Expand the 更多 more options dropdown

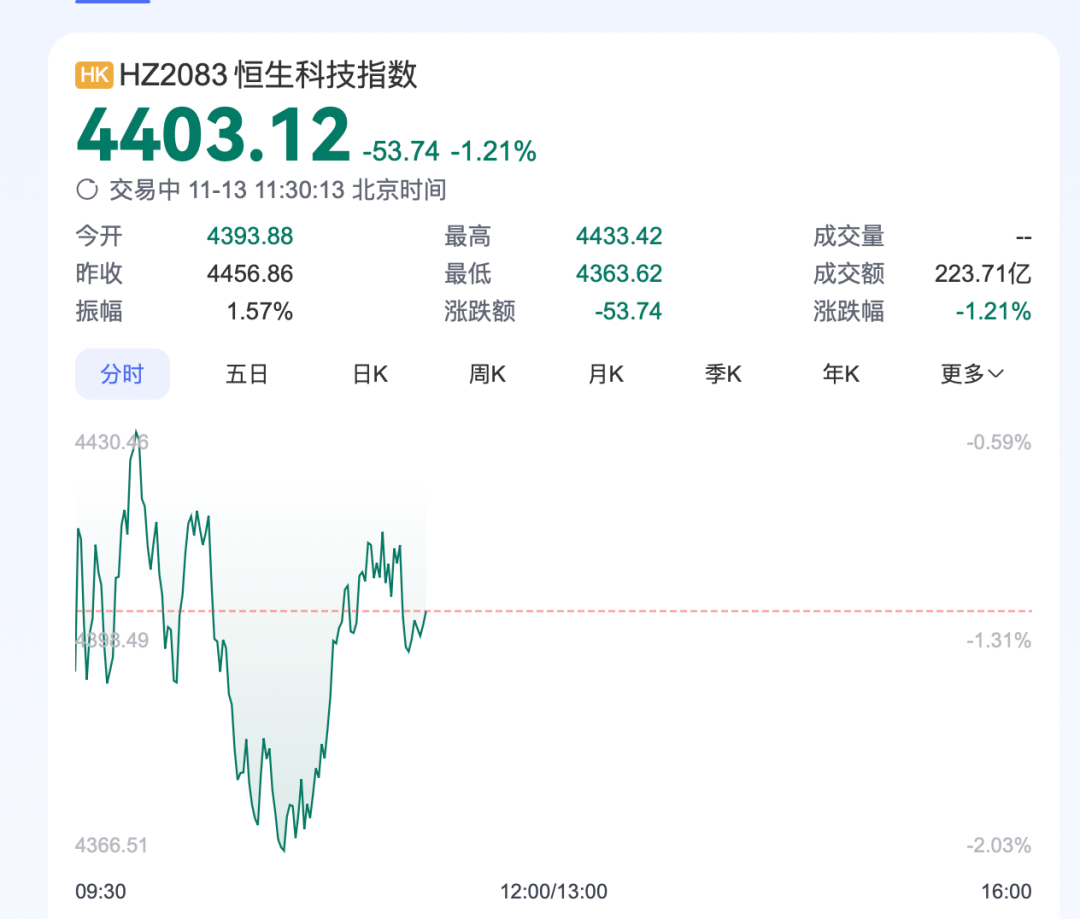972,374
